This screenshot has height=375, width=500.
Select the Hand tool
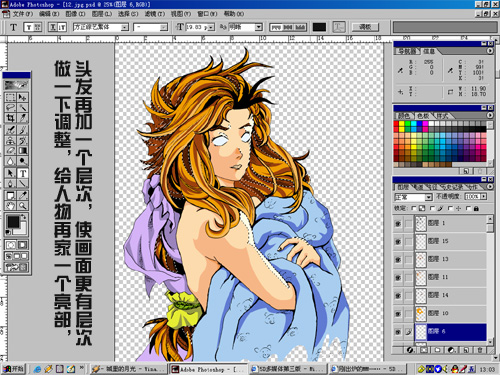click(x=11, y=206)
